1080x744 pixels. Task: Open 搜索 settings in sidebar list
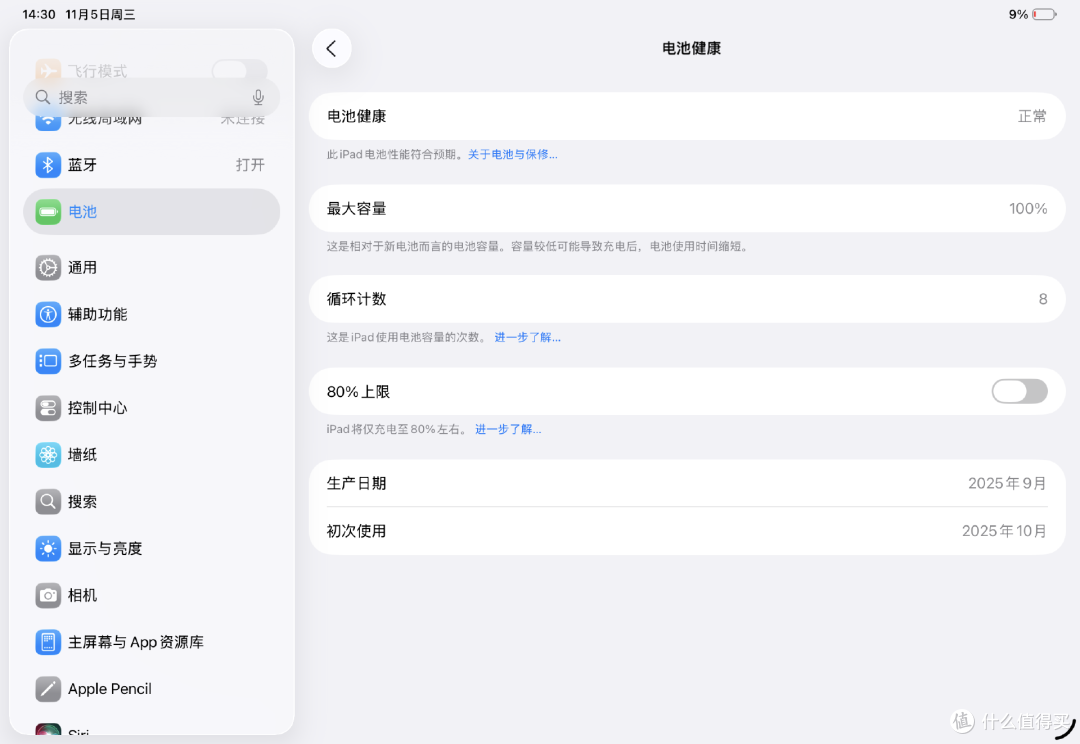point(152,502)
